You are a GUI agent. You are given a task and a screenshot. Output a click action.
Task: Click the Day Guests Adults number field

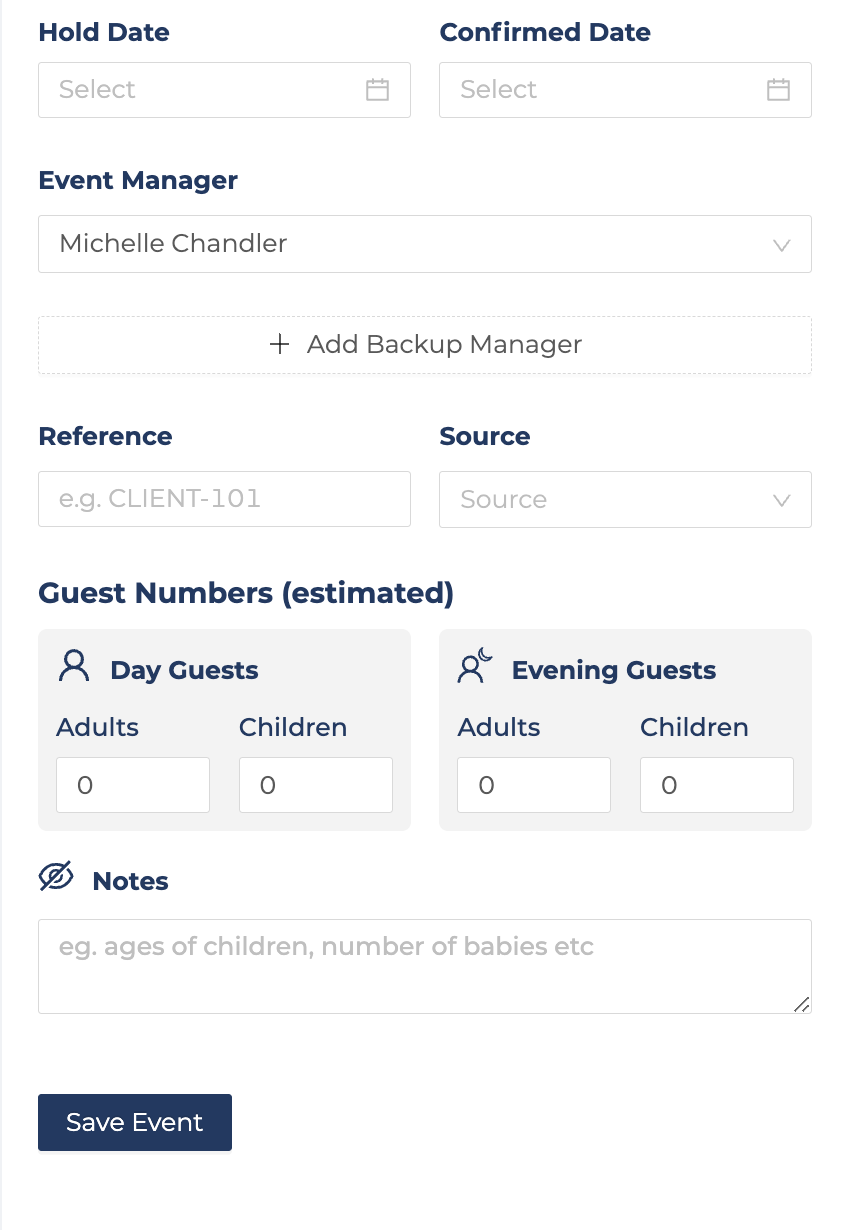click(133, 785)
